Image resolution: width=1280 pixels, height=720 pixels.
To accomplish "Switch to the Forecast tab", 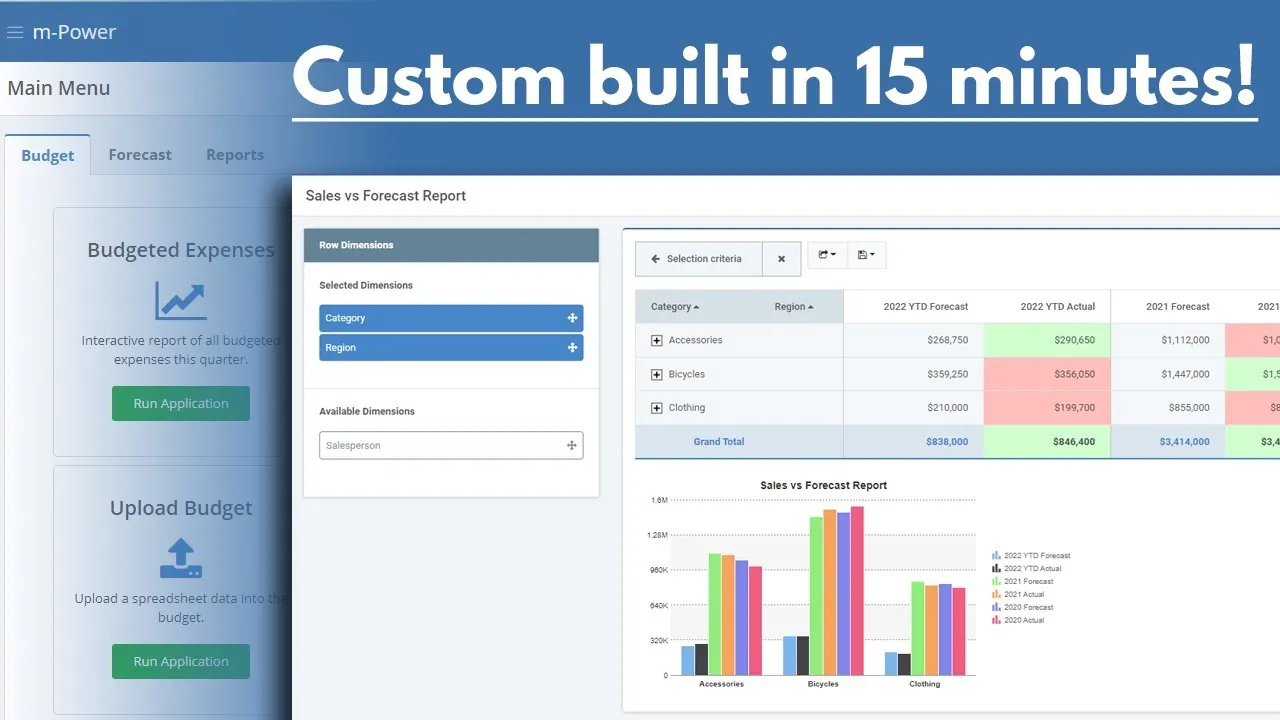I will (x=140, y=155).
